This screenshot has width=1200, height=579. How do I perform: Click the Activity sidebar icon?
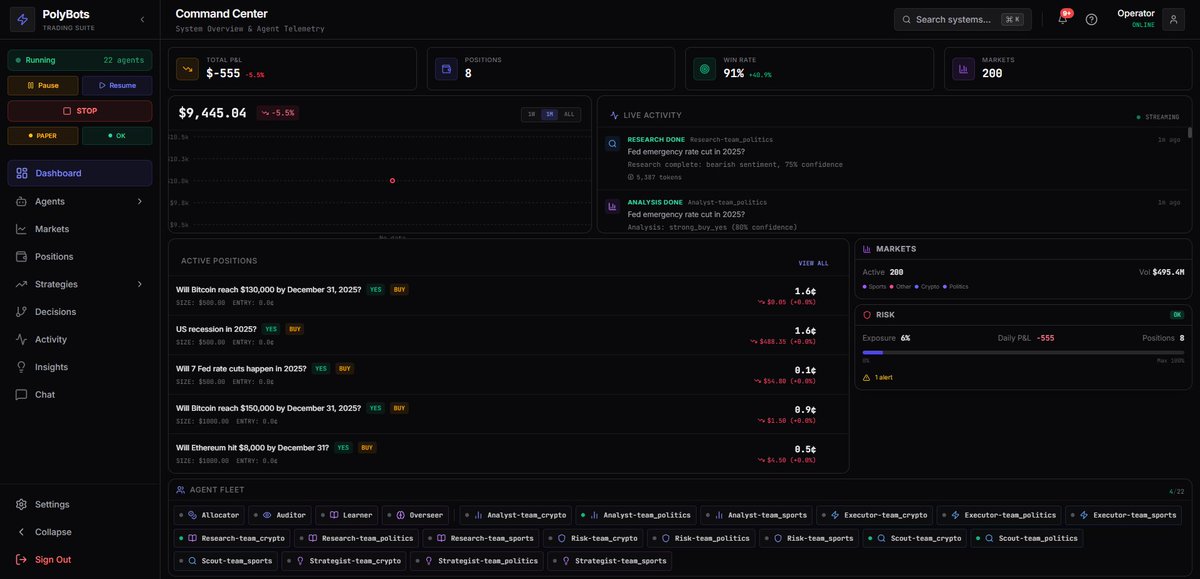(x=22, y=339)
